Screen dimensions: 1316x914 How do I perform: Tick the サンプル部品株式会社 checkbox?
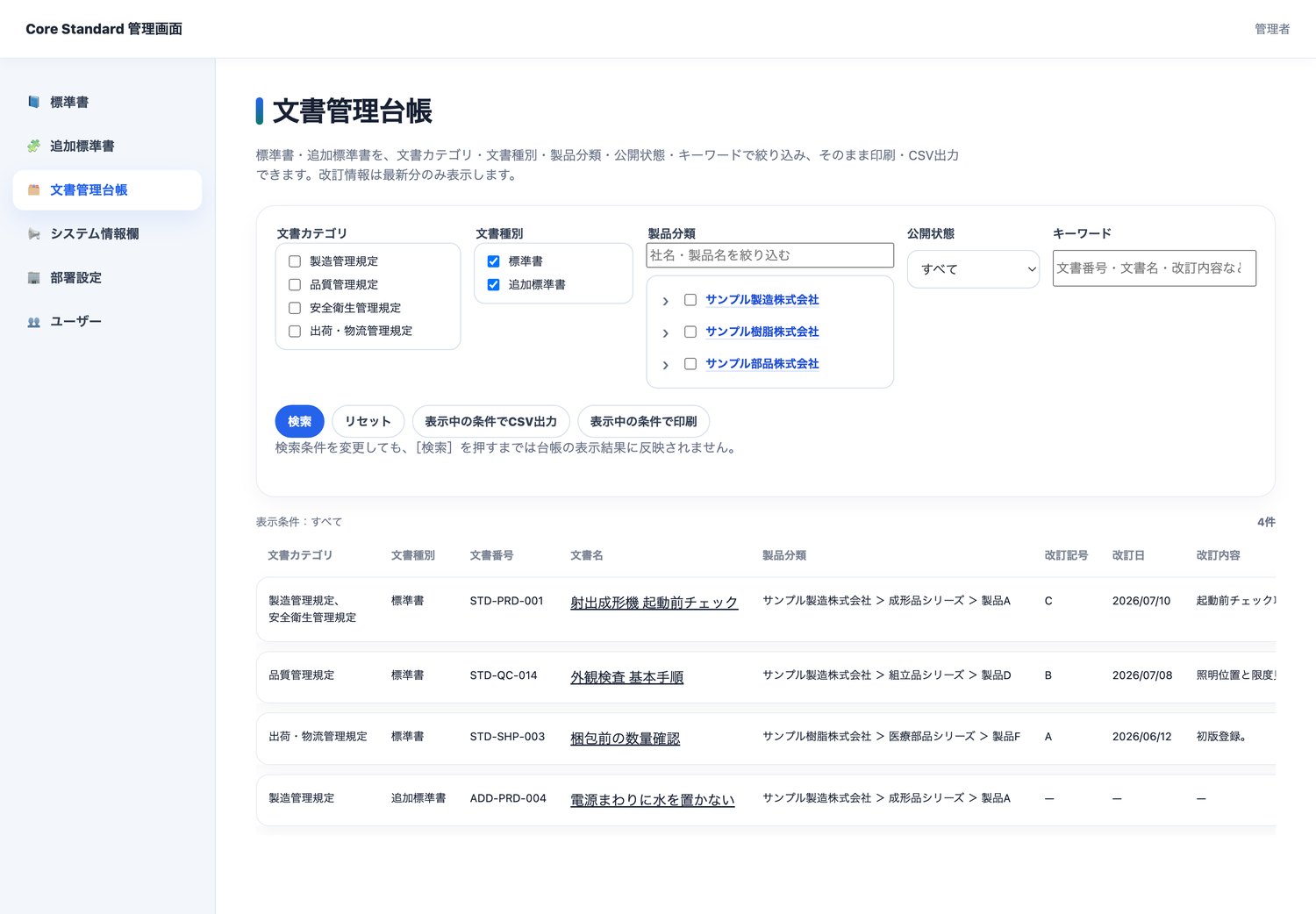pyautogui.click(x=690, y=364)
